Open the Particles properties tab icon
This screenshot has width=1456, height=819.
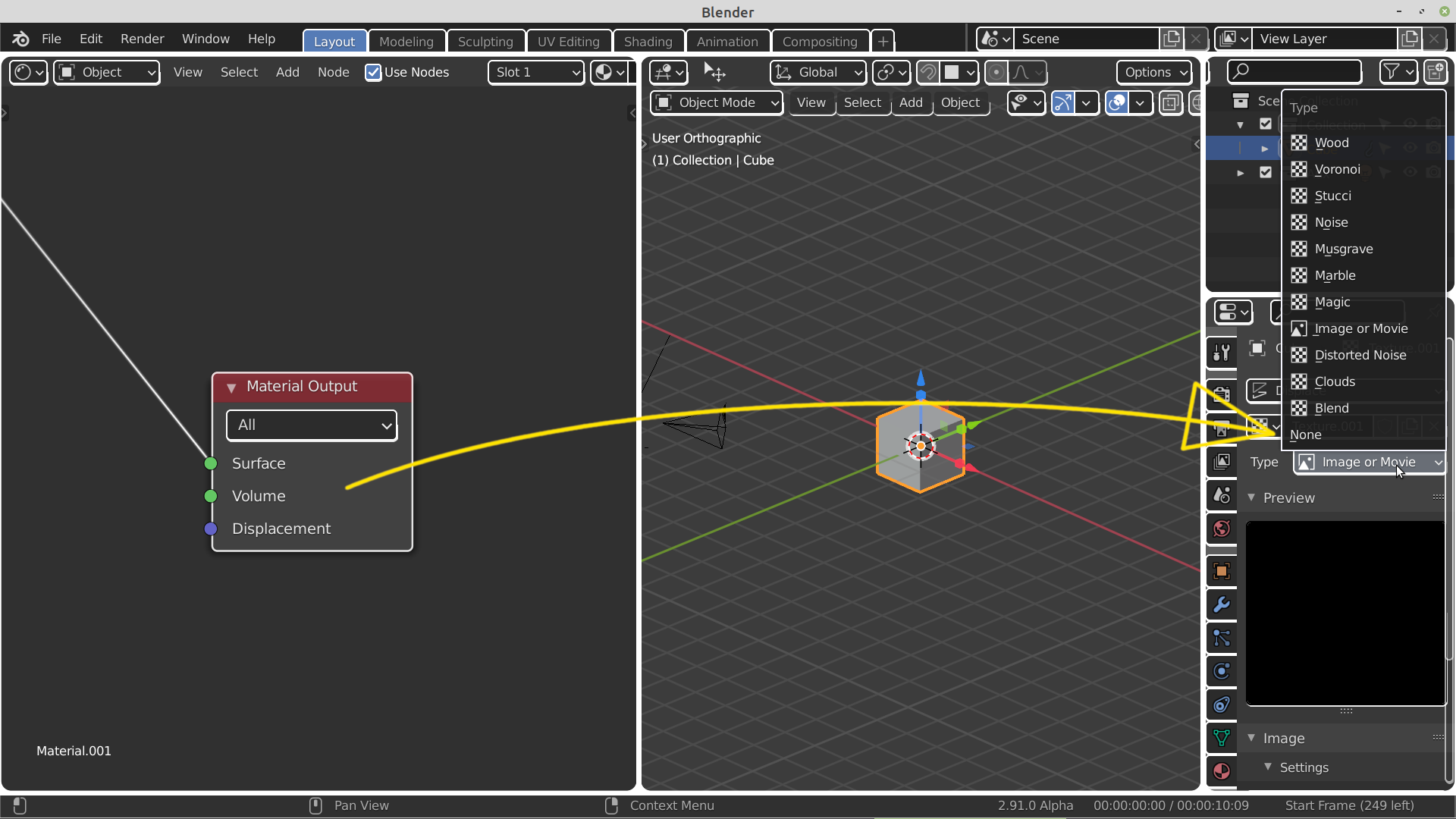click(x=1221, y=638)
